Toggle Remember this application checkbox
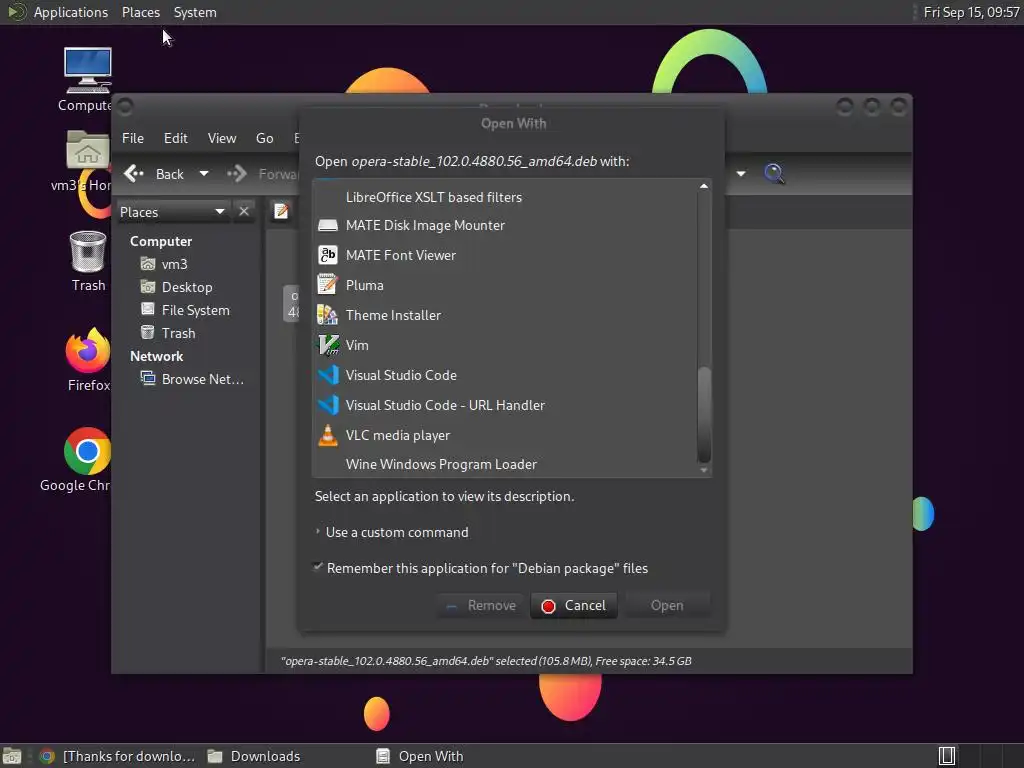This screenshot has width=1024, height=768. [x=318, y=567]
